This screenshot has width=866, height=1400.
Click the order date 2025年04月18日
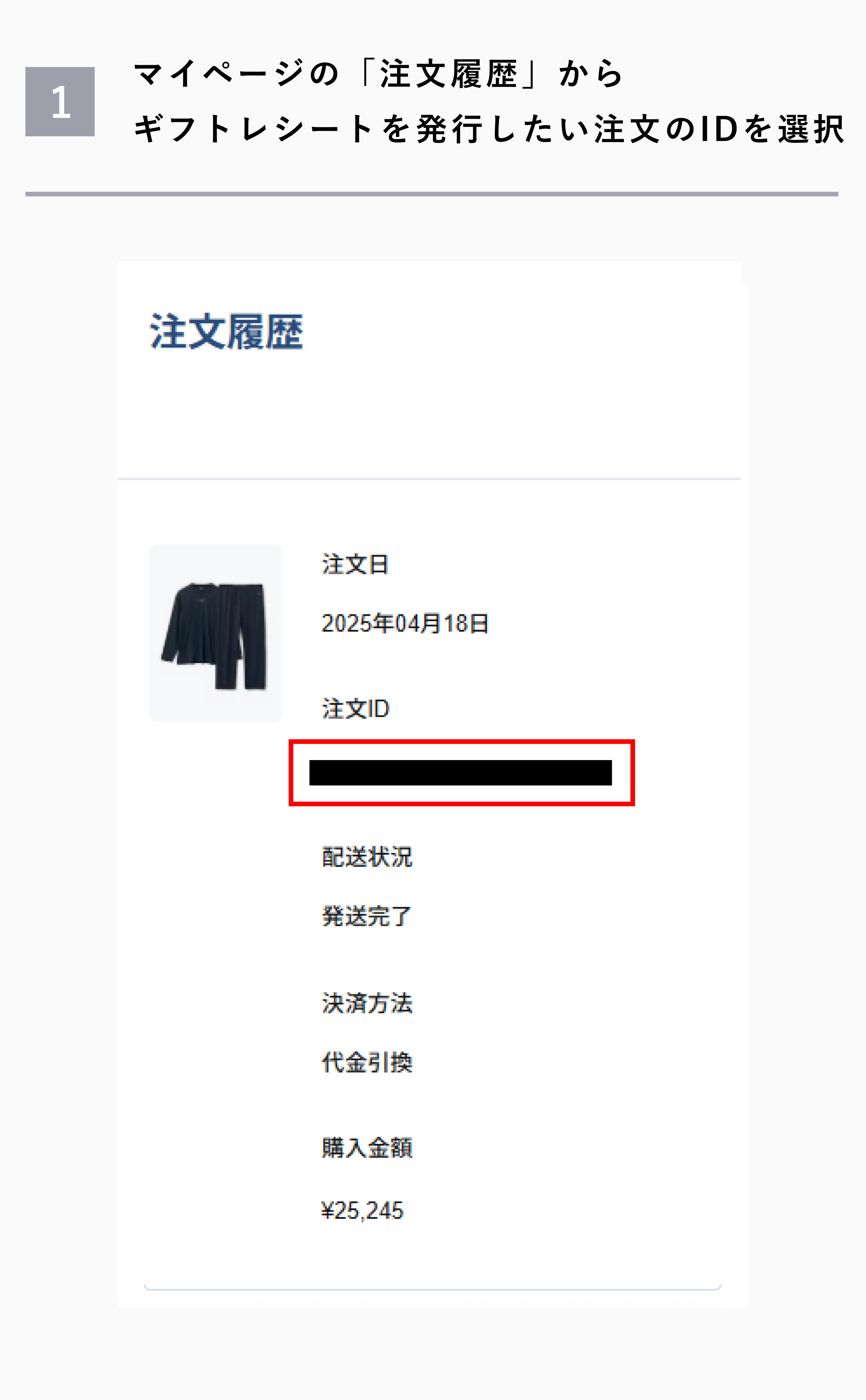(405, 624)
